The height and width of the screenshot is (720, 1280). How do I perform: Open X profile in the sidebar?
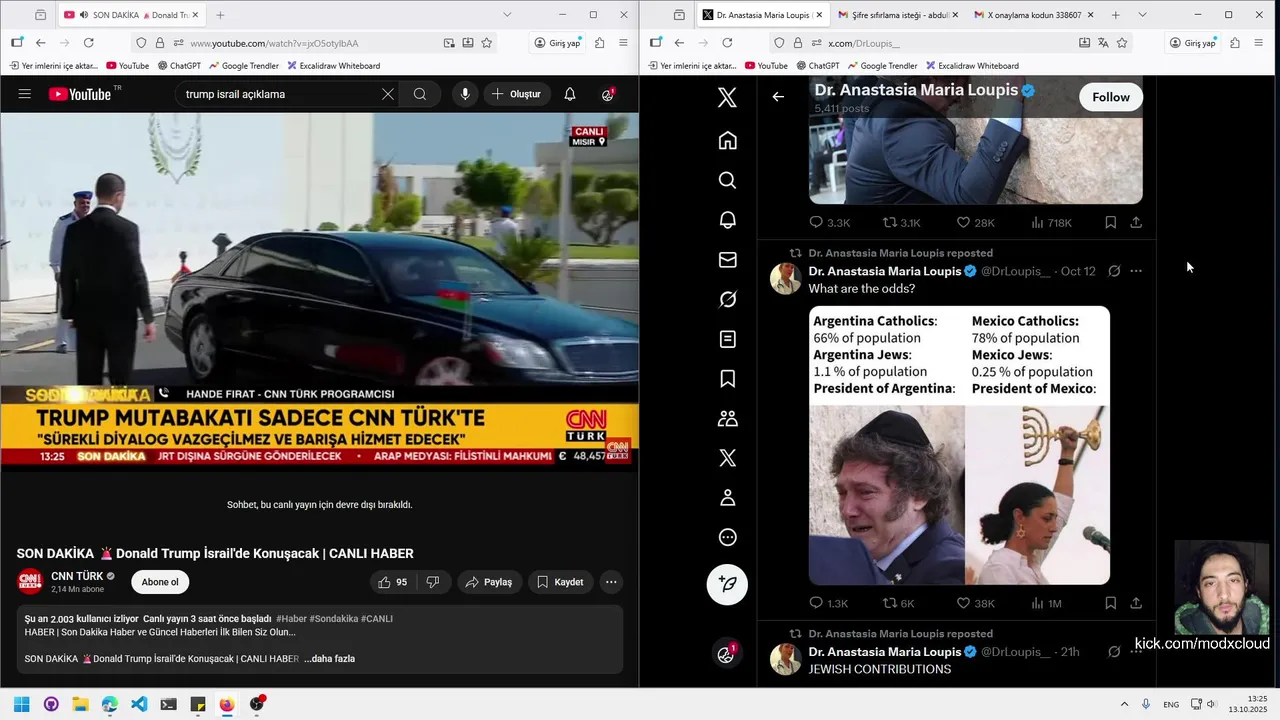pyautogui.click(x=727, y=498)
